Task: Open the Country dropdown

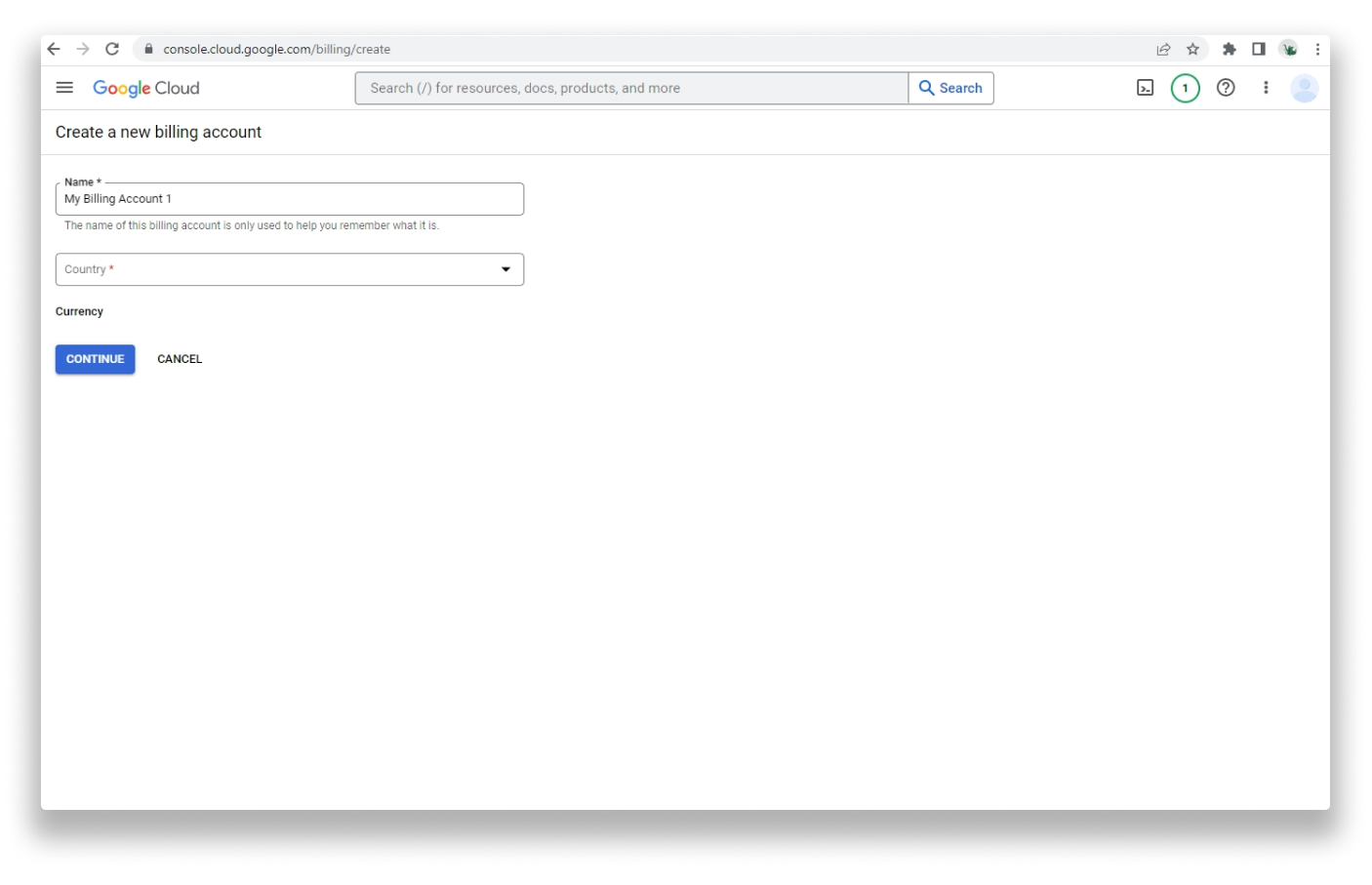Action: (290, 269)
